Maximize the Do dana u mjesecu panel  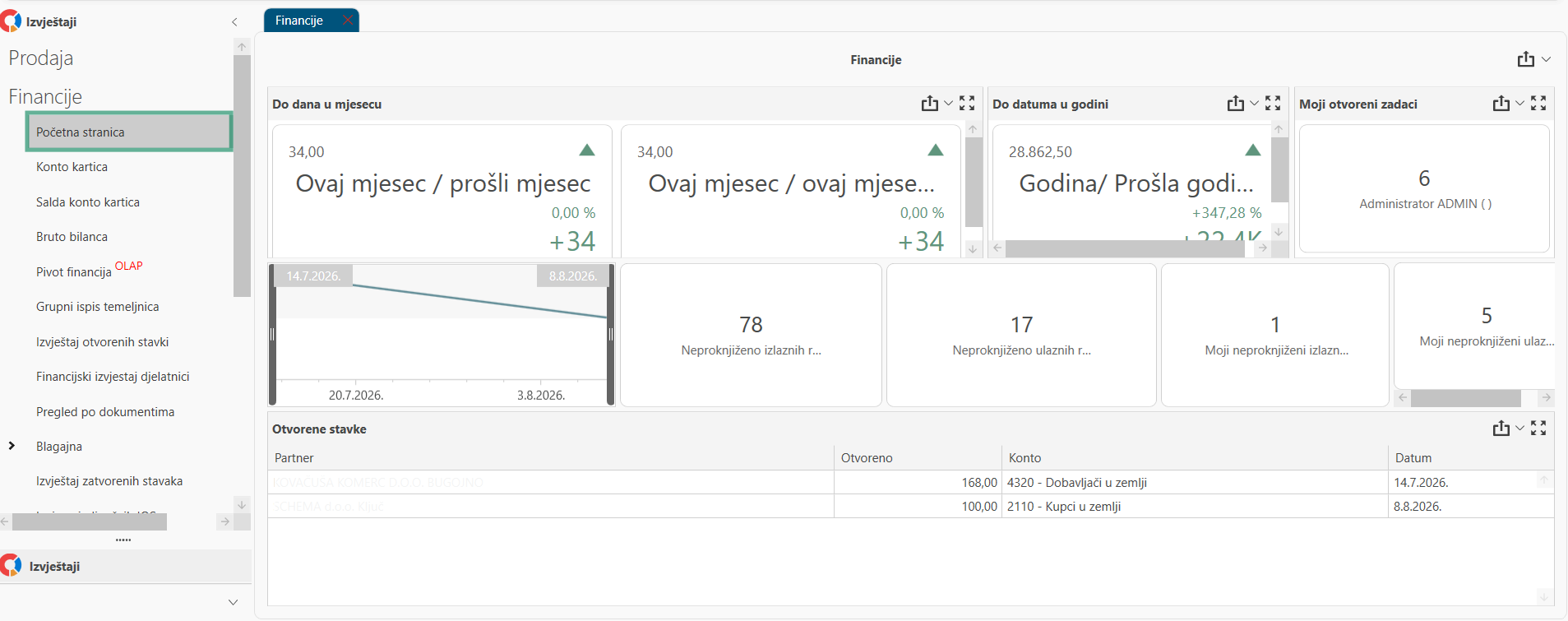(967, 104)
